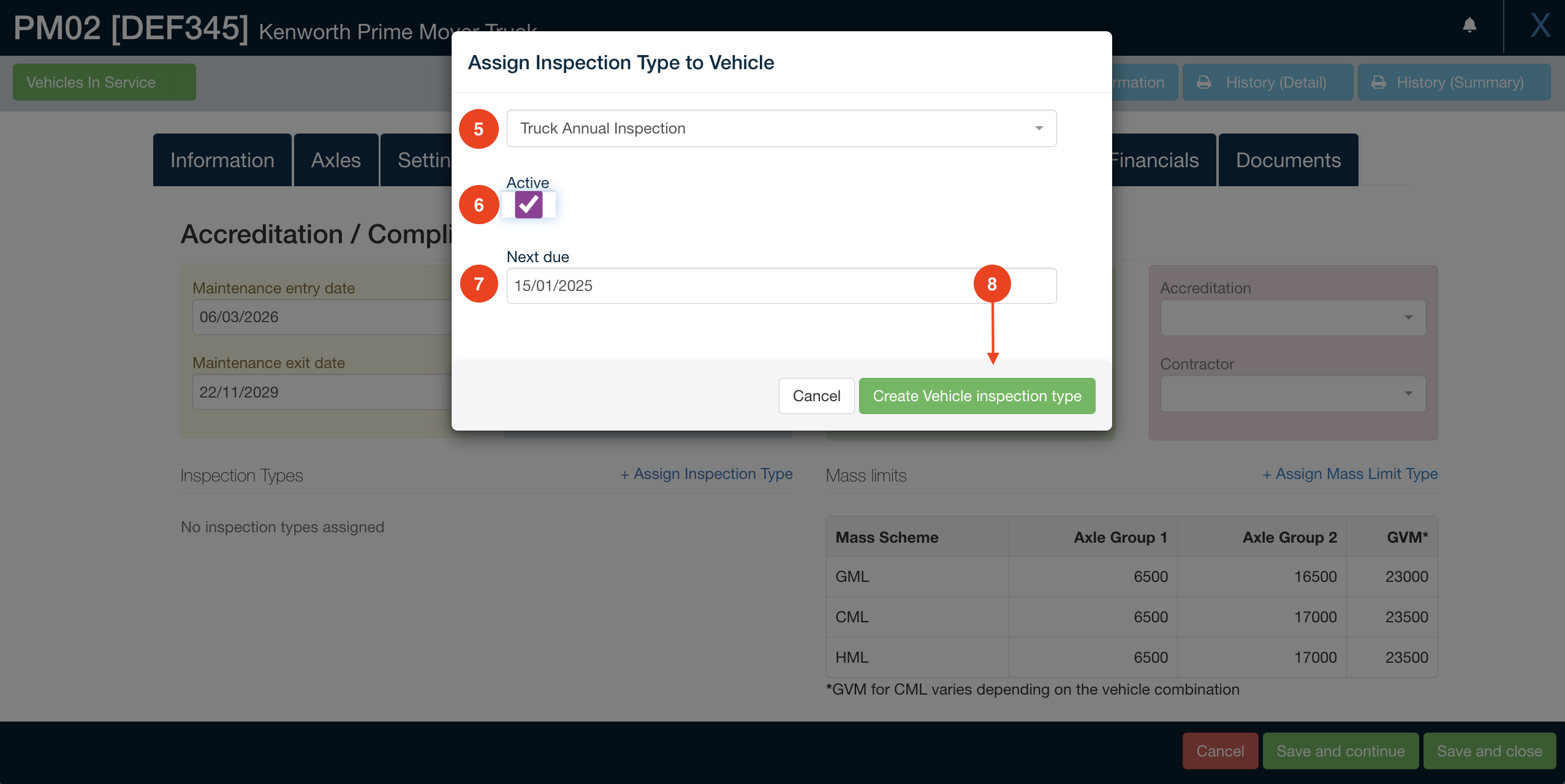Screen dimensions: 1565x784
Task: Open the notifications bell icon
Action: click(x=1469, y=25)
